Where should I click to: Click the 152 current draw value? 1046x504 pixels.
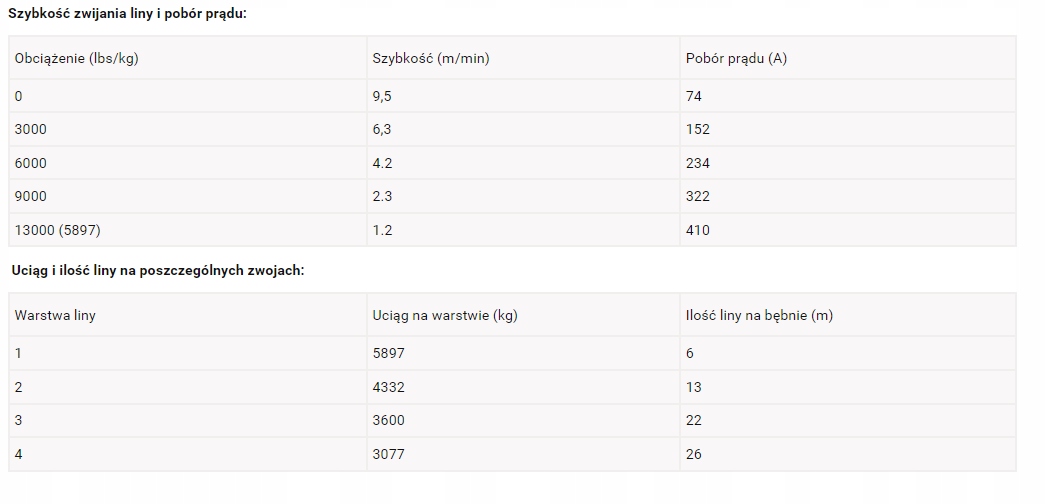pyautogui.click(x=698, y=129)
